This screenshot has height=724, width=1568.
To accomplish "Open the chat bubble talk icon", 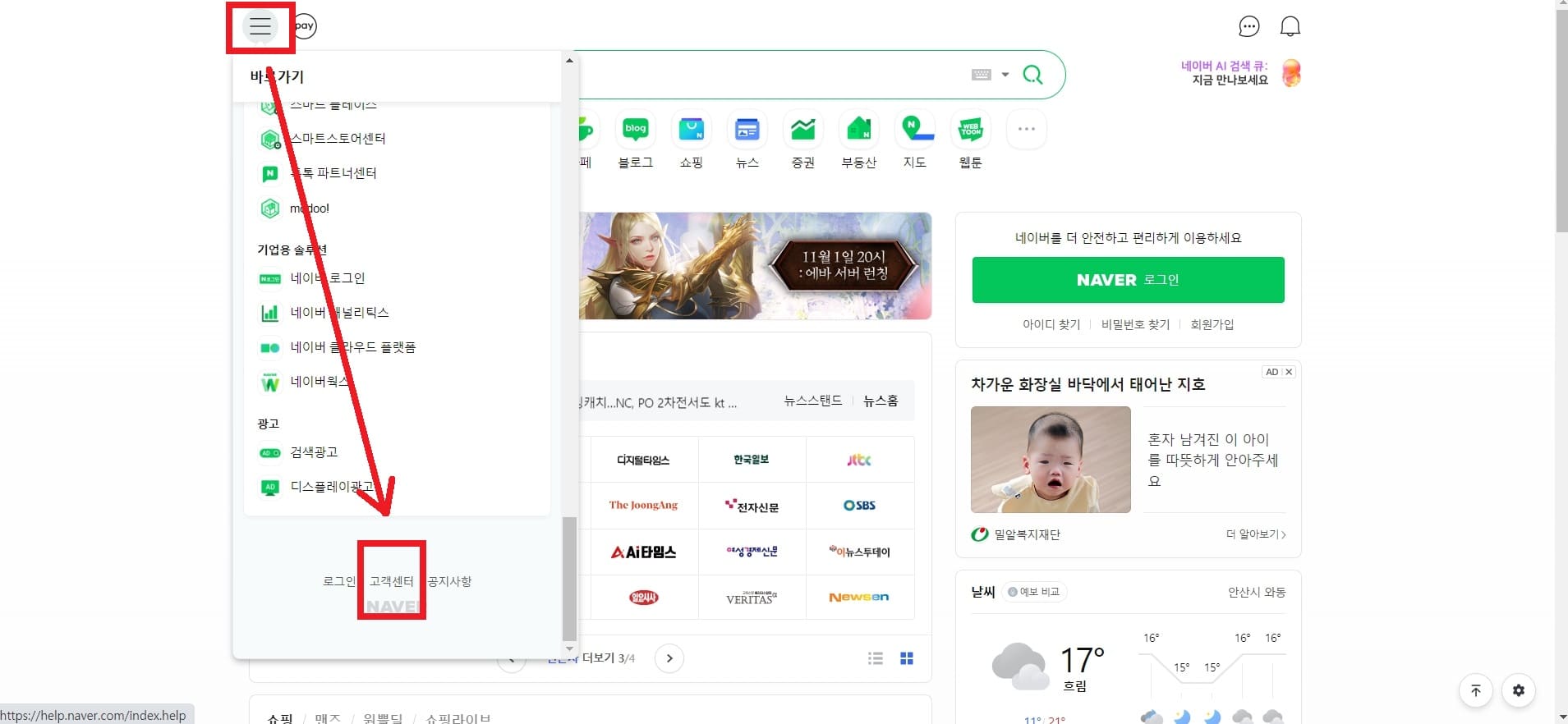I will coord(1248,26).
